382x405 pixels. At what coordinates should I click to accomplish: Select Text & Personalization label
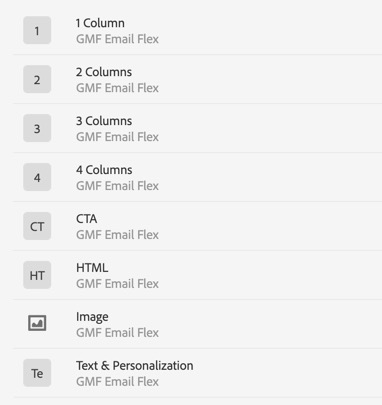click(x=135, y=366)
